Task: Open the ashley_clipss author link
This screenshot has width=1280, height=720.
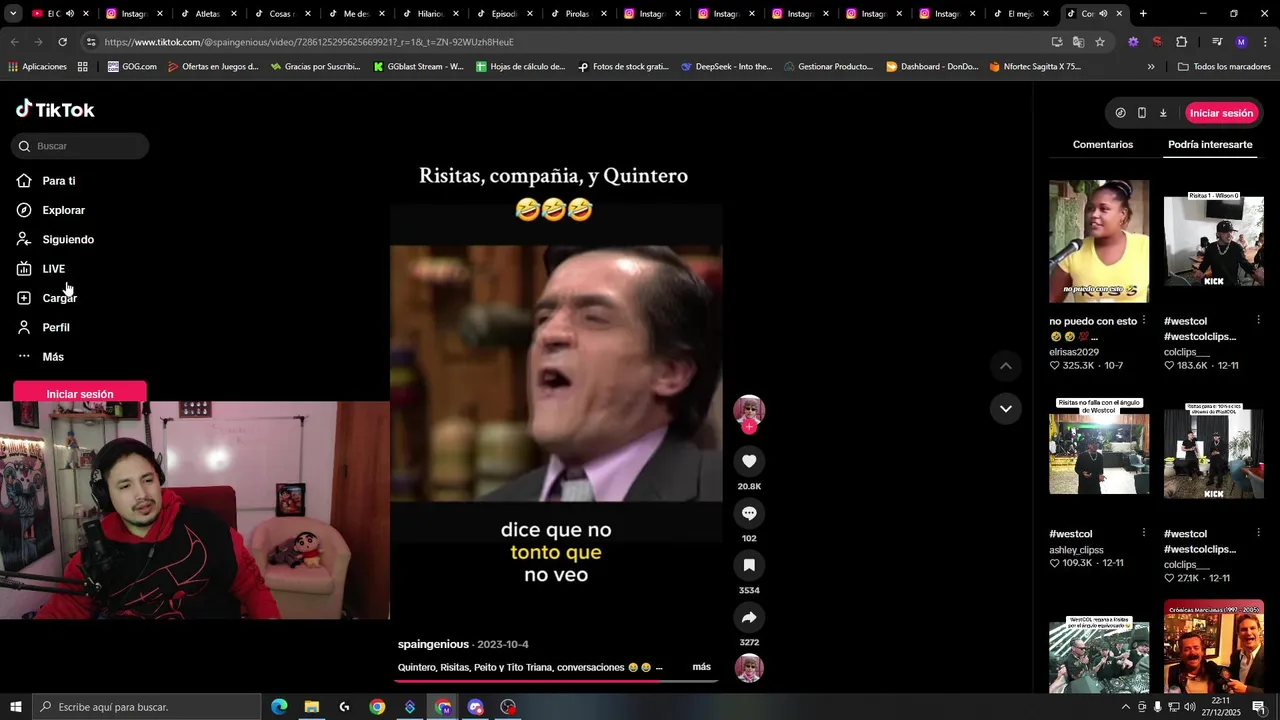Action: (x=1076, y=550)
